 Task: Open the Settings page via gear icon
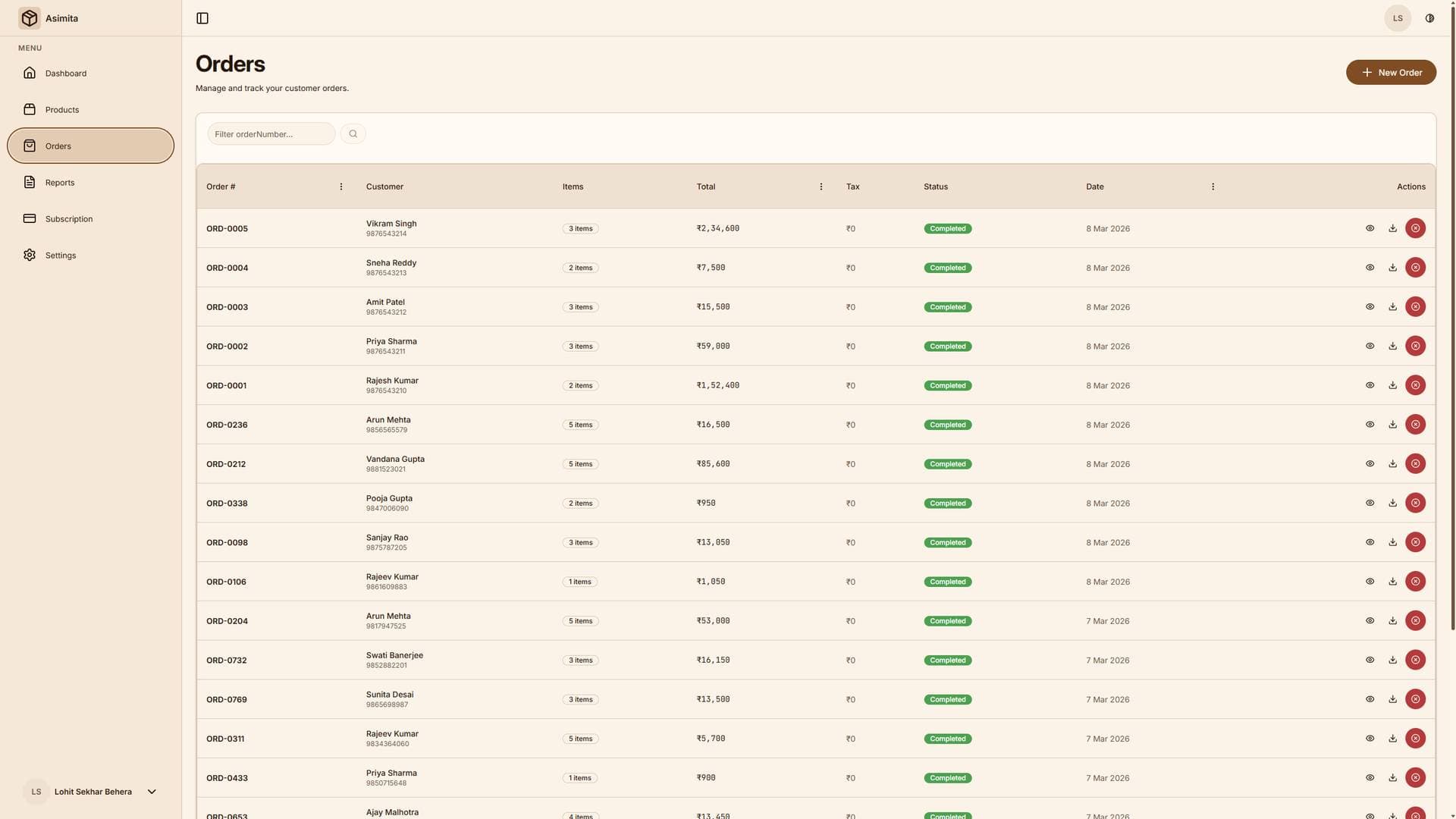point(60,255)
